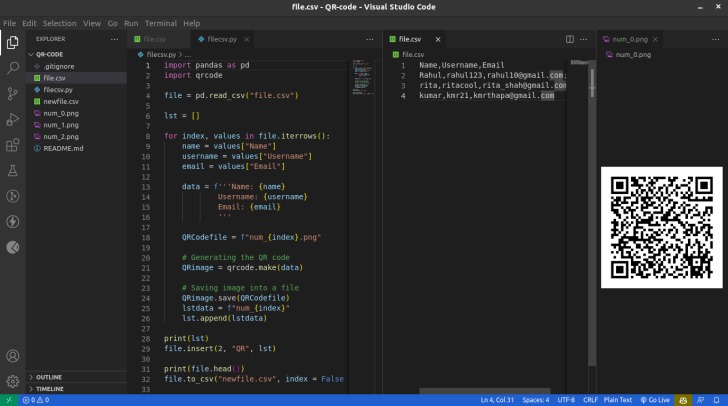Open the Manage gear settings icon

point(13,381)
